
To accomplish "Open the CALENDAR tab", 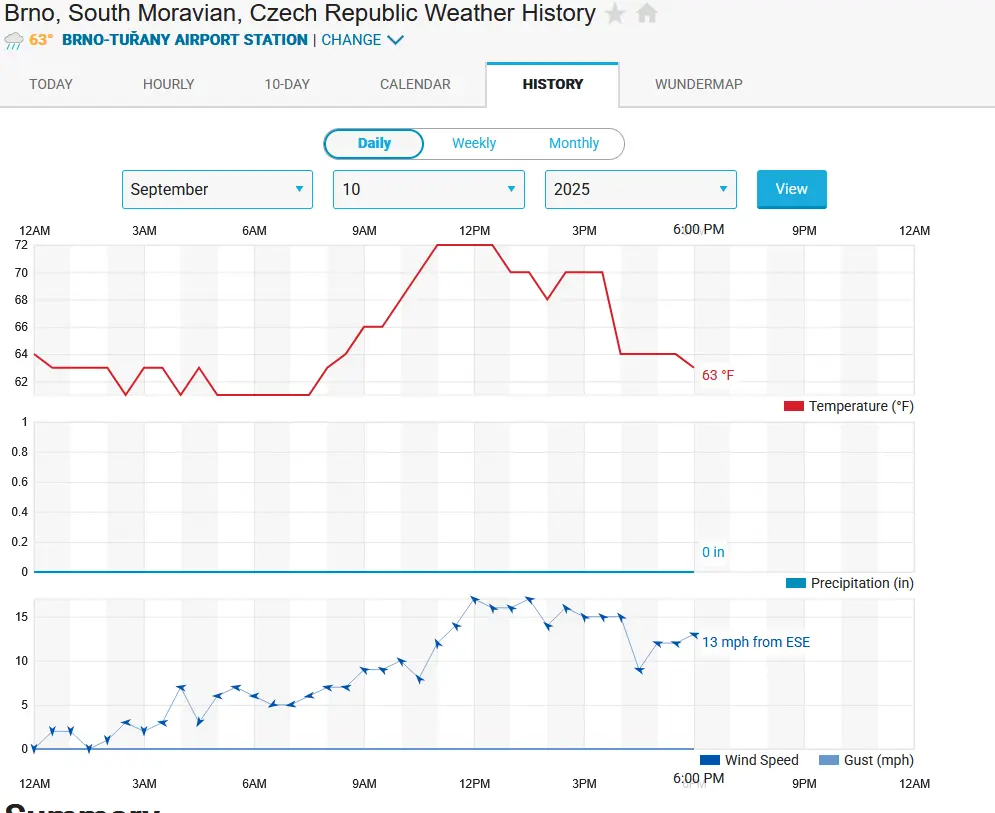I will pos(415,84).
